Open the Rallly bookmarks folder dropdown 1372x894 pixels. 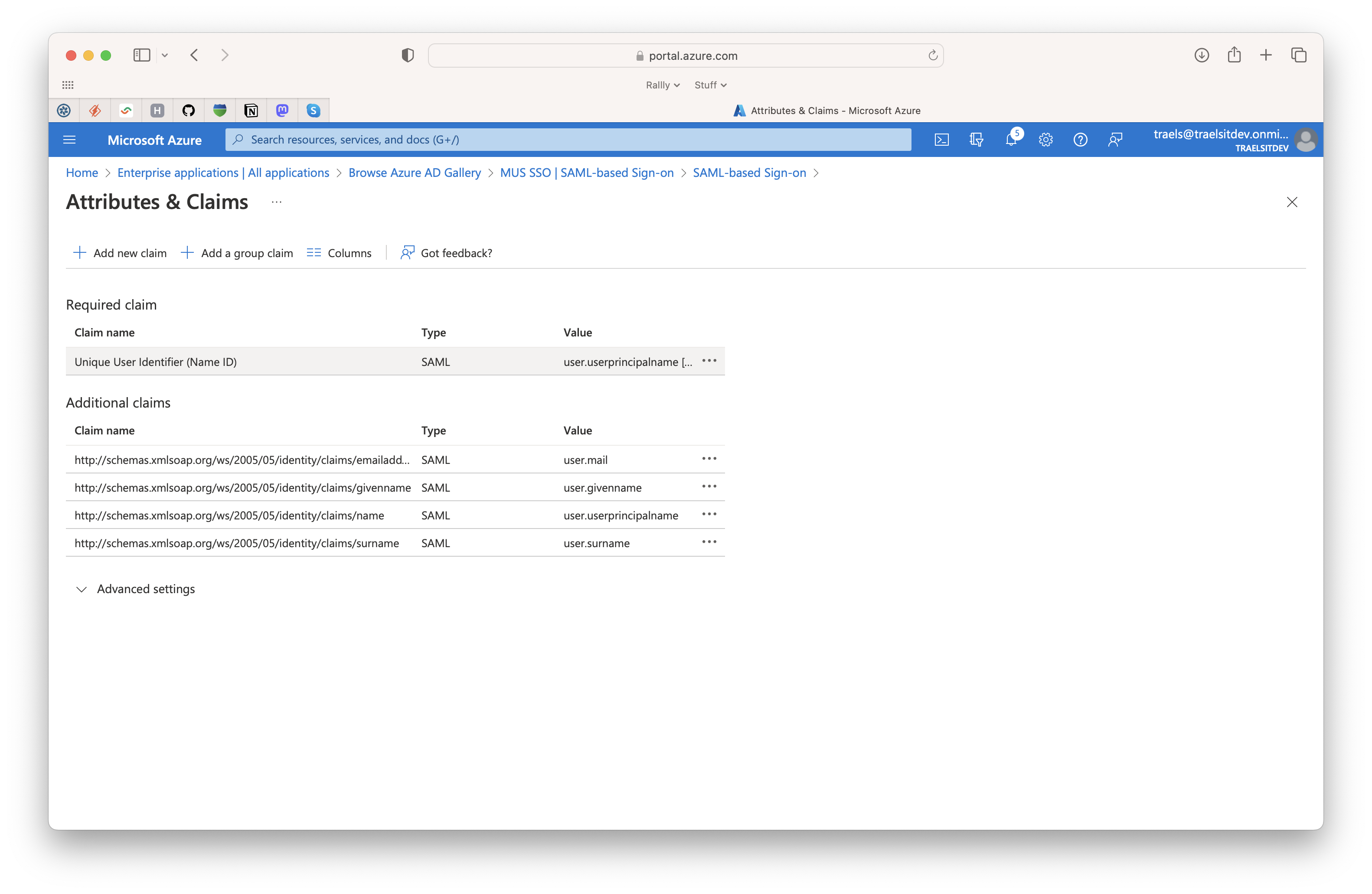tap(662, 85)
